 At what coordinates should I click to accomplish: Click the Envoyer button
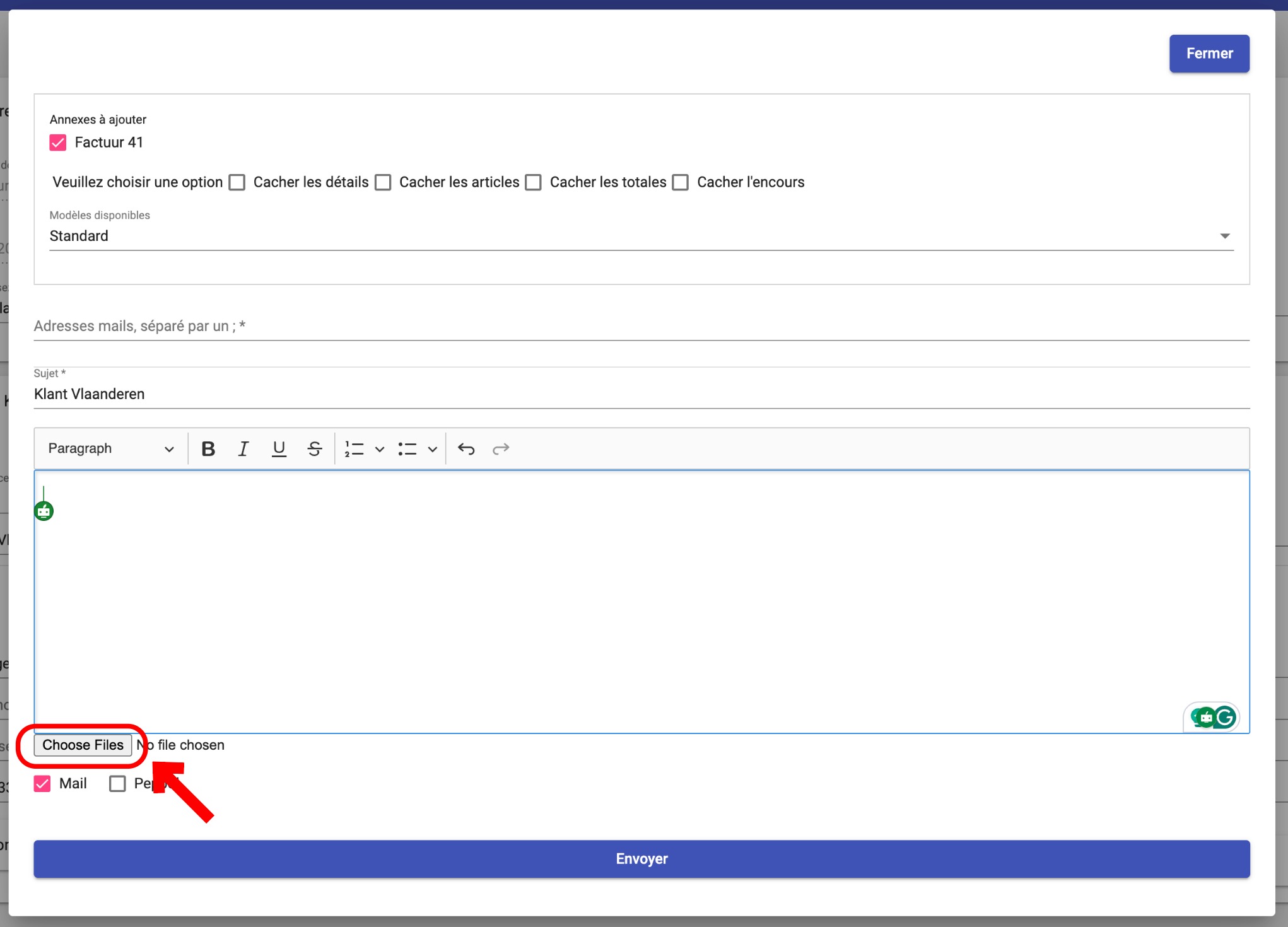[x=641, y=859]
